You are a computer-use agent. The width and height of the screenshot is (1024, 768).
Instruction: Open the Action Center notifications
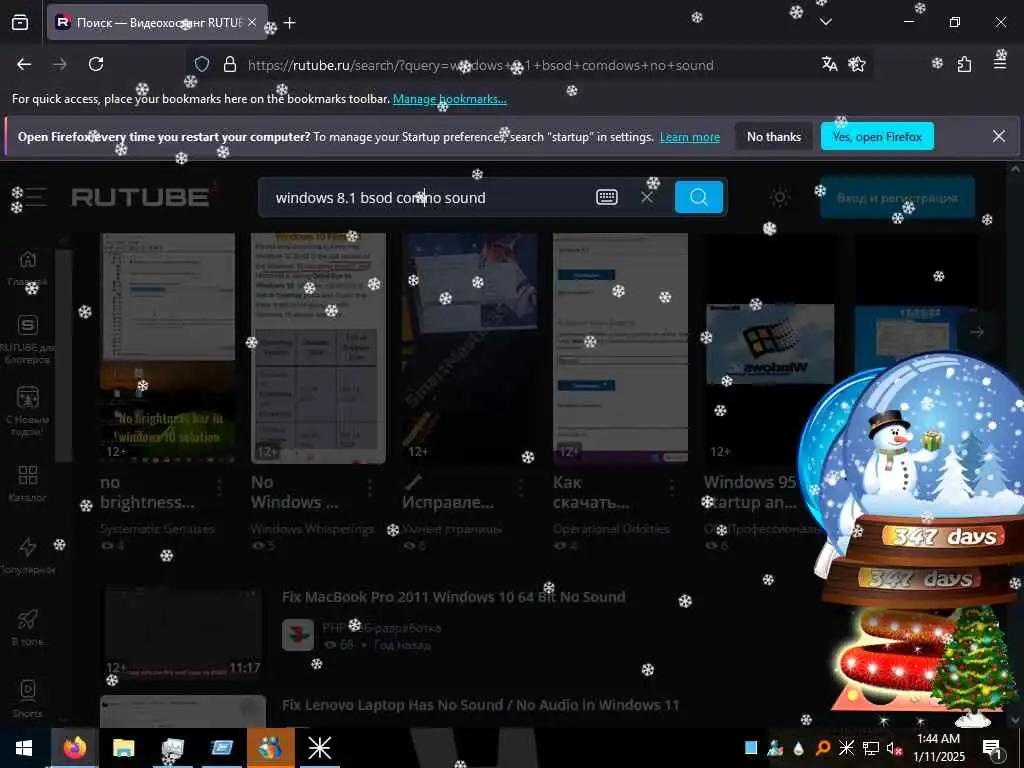pos(992,748)
